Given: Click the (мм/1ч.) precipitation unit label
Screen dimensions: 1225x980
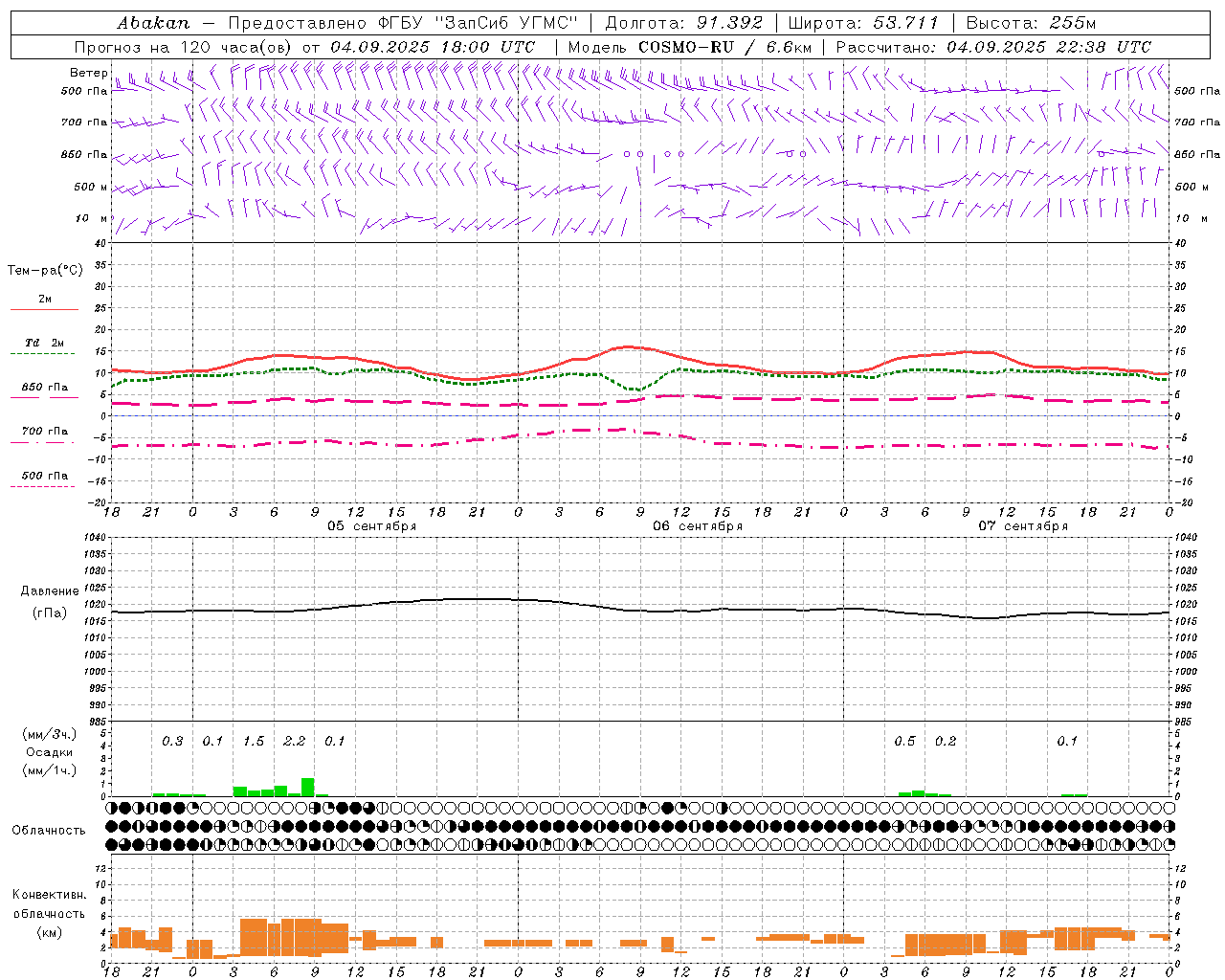Looking at the screenshot, I should pyautogui.click(x=50, y=770).
